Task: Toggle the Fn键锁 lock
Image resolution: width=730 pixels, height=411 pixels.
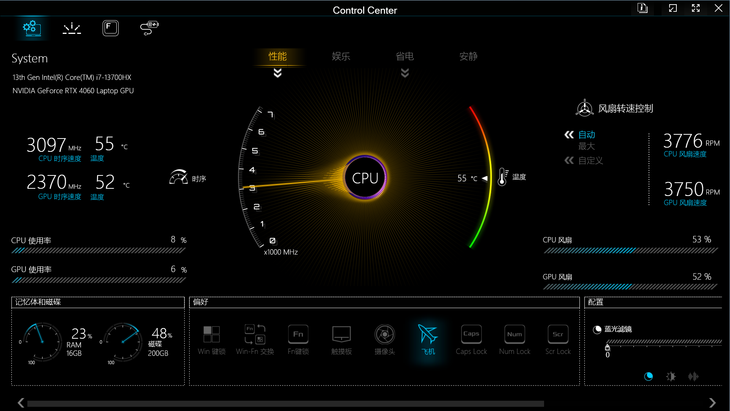Action: point(298,340)
